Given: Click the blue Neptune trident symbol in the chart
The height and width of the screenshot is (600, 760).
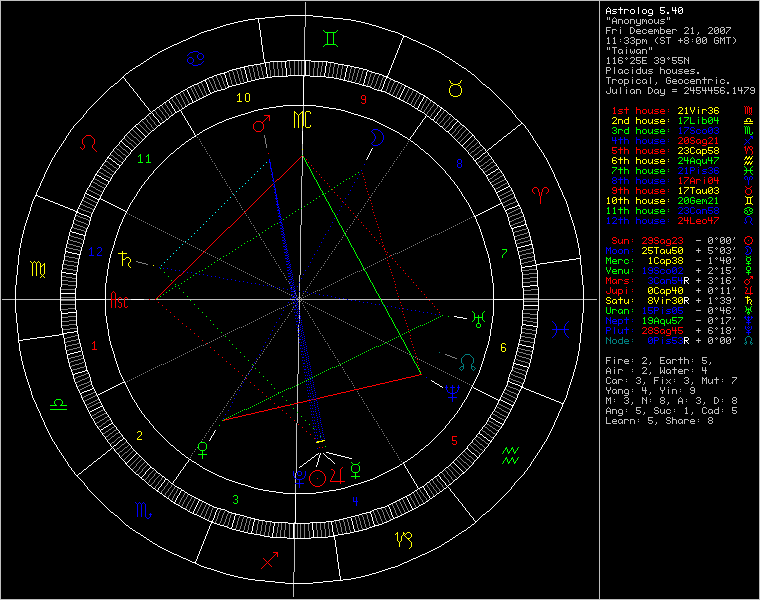Looking at the screenshot, I should 452,393.
